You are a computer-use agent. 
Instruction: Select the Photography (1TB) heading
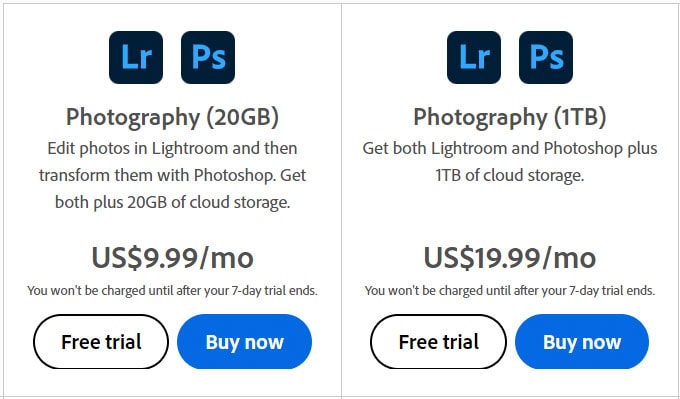(x=510, y=118)
